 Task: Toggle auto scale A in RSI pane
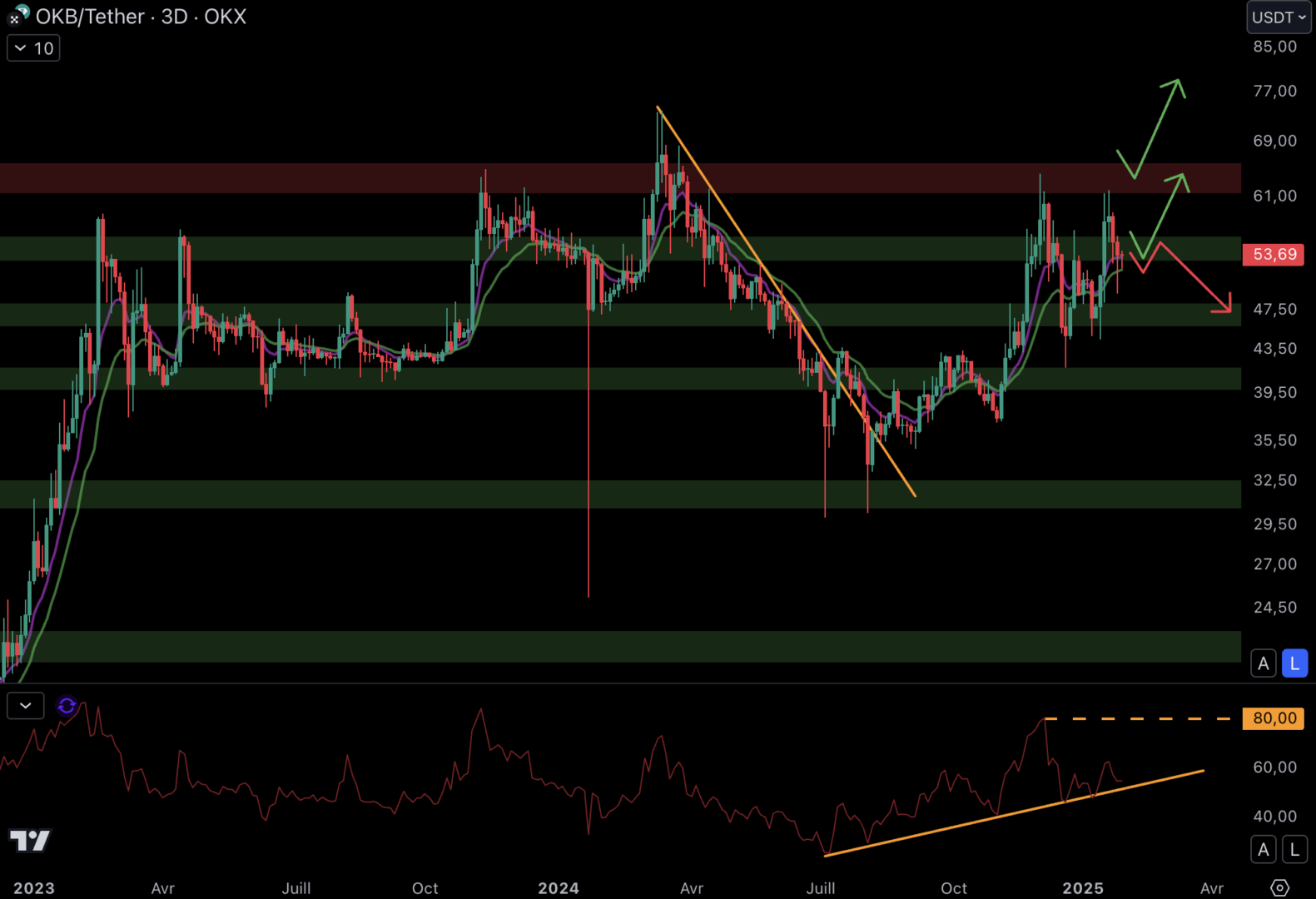1263,849
